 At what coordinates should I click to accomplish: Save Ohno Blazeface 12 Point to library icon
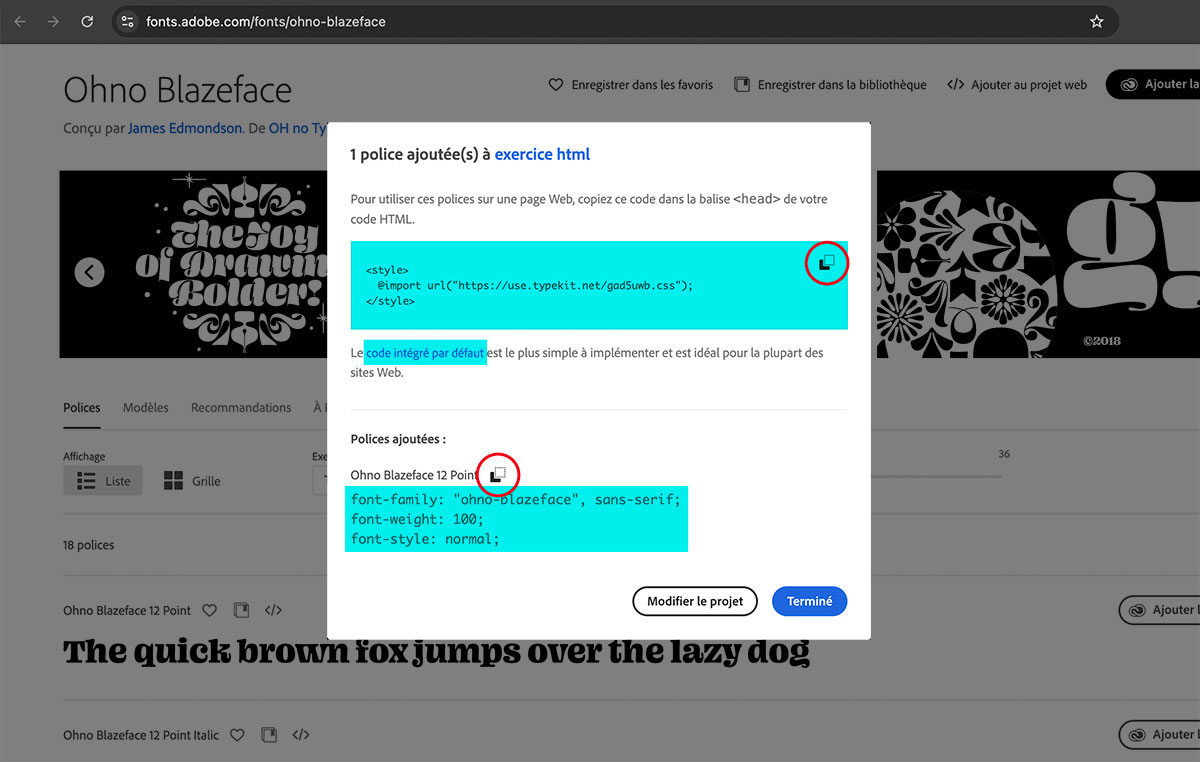[x=241, y=610]
